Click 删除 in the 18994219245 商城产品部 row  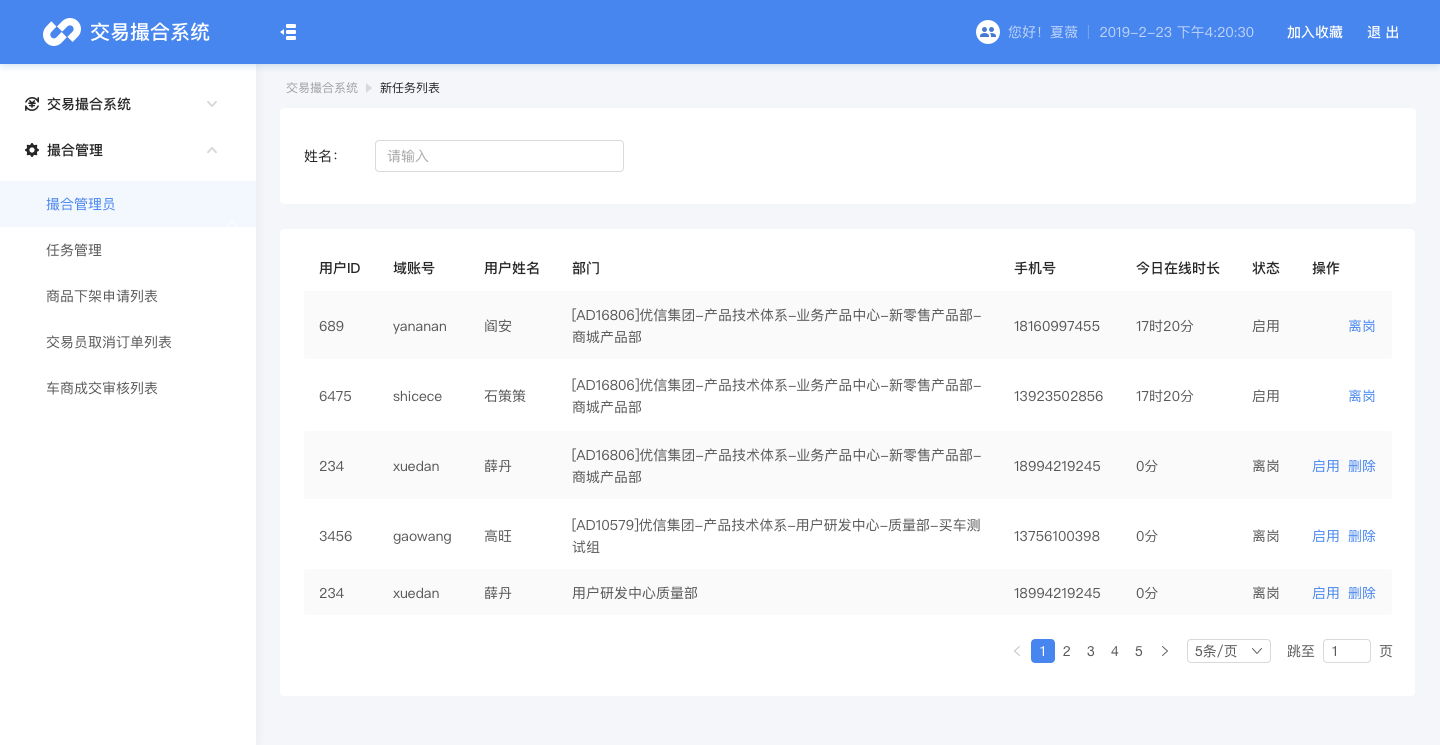click(x=1362, y=466)
